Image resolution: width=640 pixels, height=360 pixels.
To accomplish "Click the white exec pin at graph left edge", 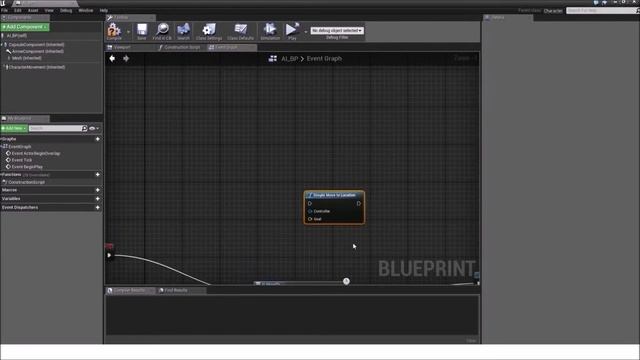I will [x=109, y=256].
